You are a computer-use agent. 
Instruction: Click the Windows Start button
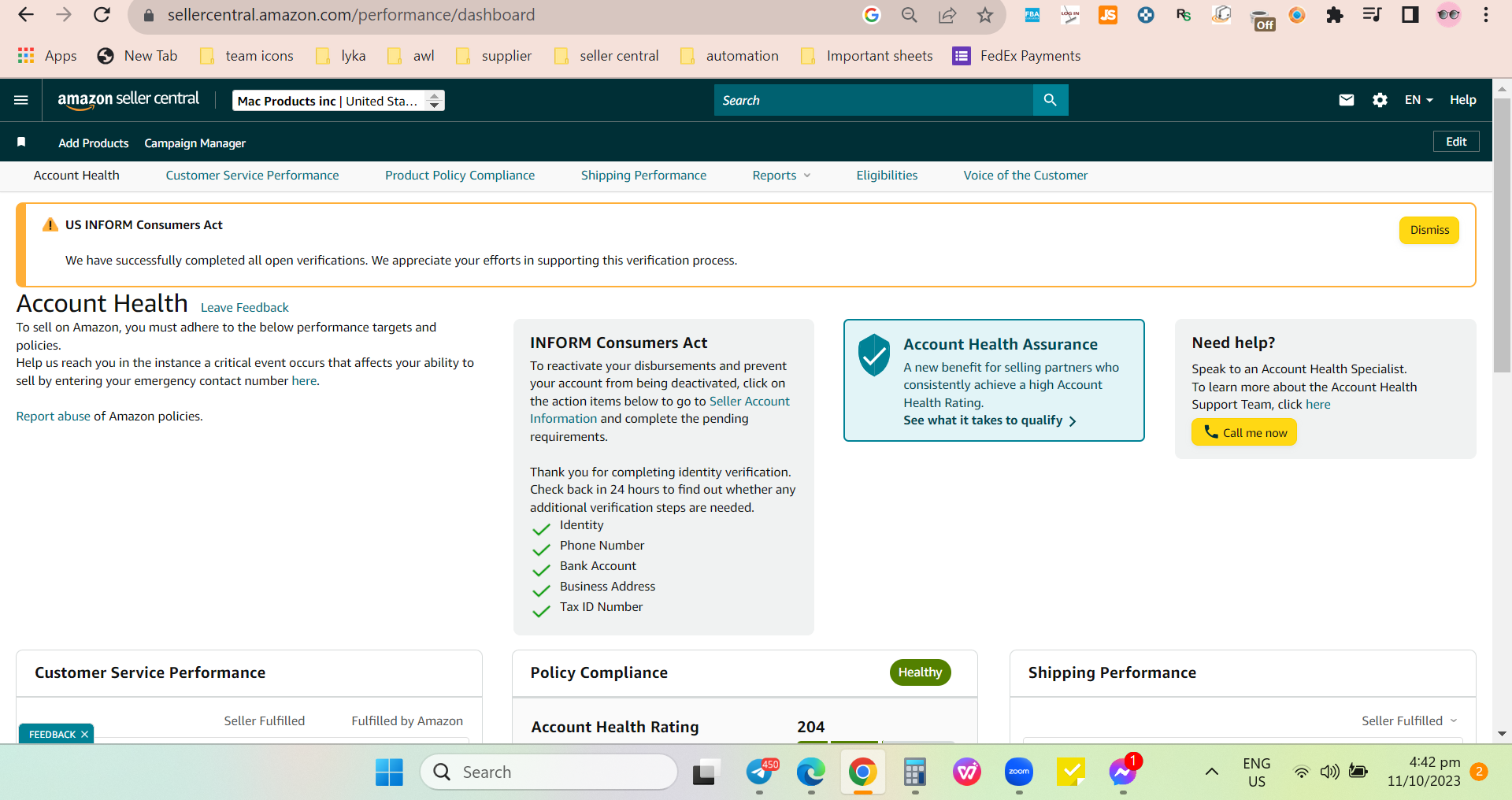pyautogui.click(x=389, y=772)
